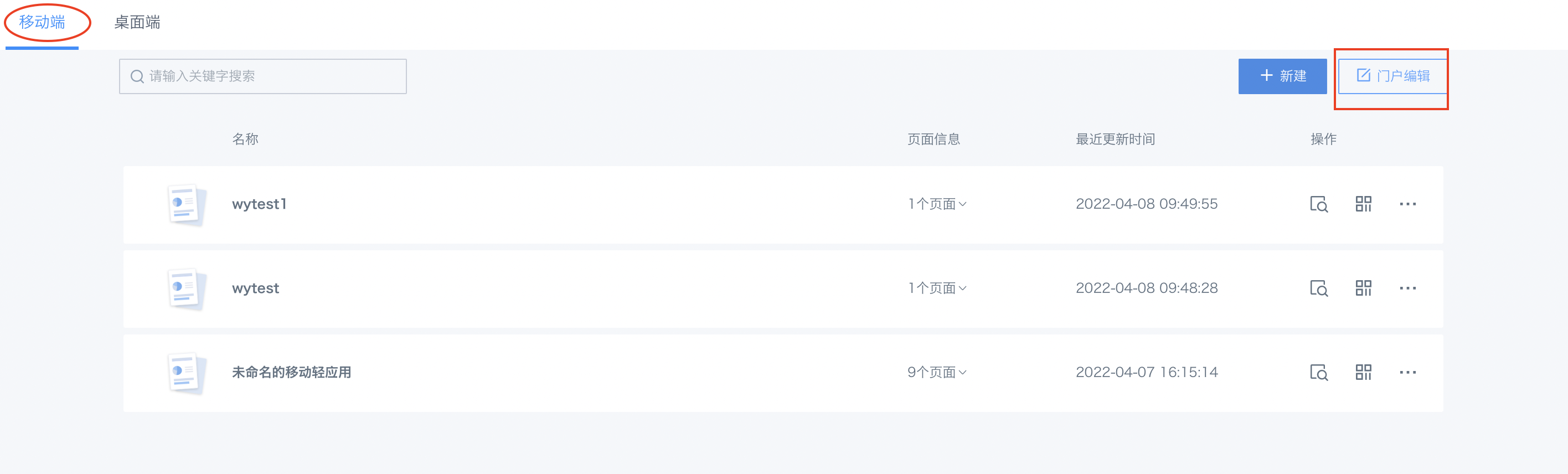Expand the wytest 1个页面 dropdown
Screen dimensions: 1568x474
(937, 288)
